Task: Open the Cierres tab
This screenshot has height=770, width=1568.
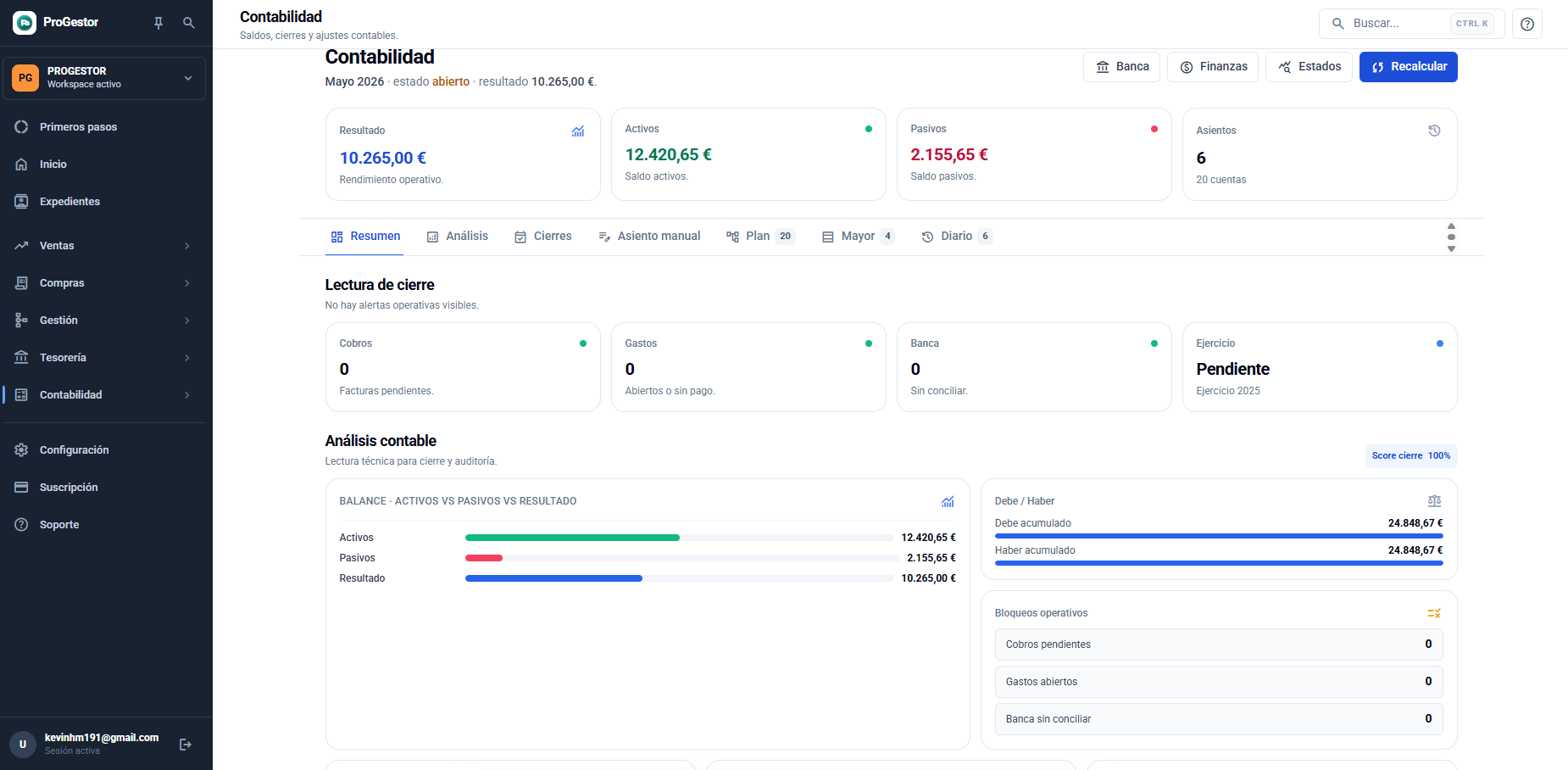Action: [543, 237]
